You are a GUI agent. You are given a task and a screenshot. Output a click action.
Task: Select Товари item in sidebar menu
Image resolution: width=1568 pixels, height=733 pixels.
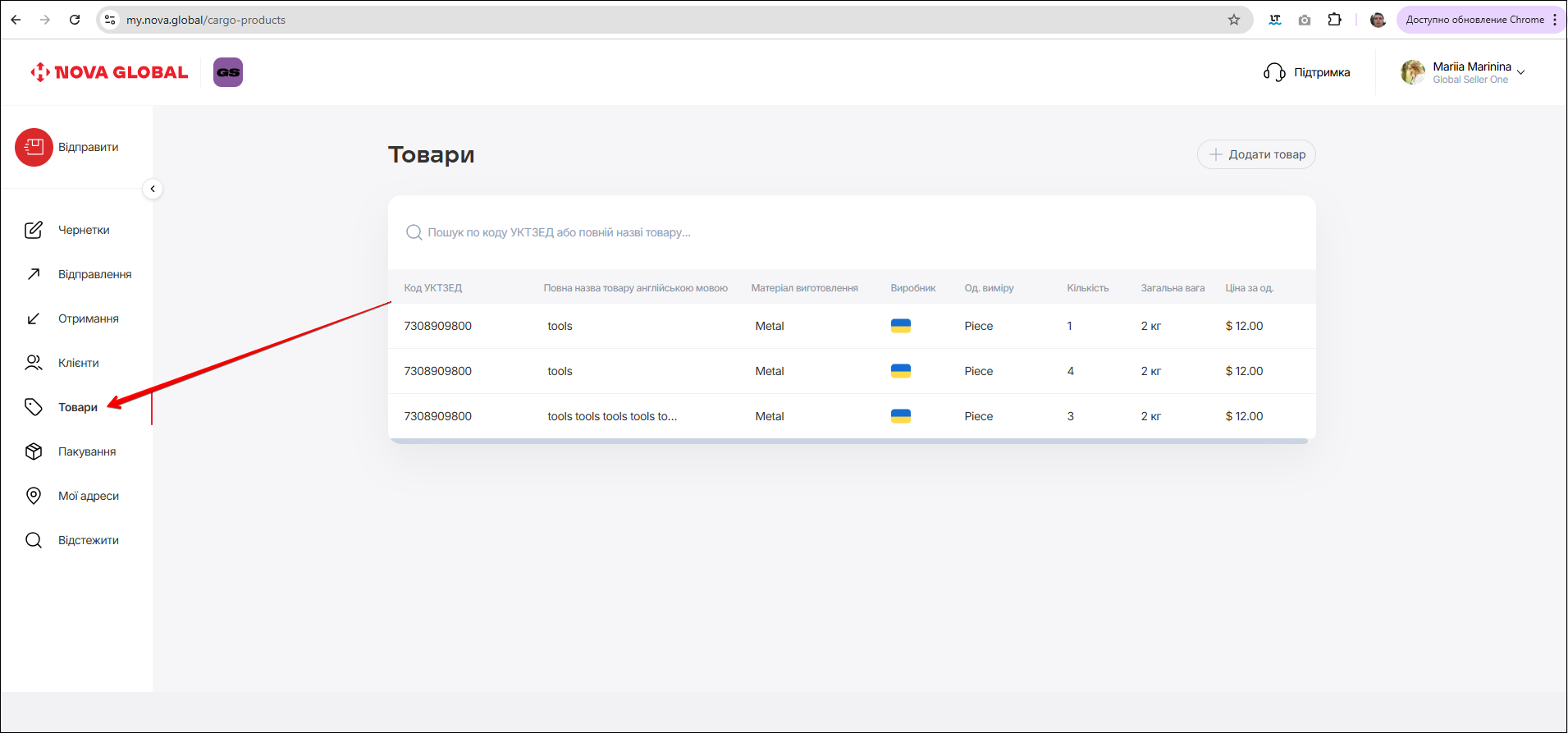(77, 407)
